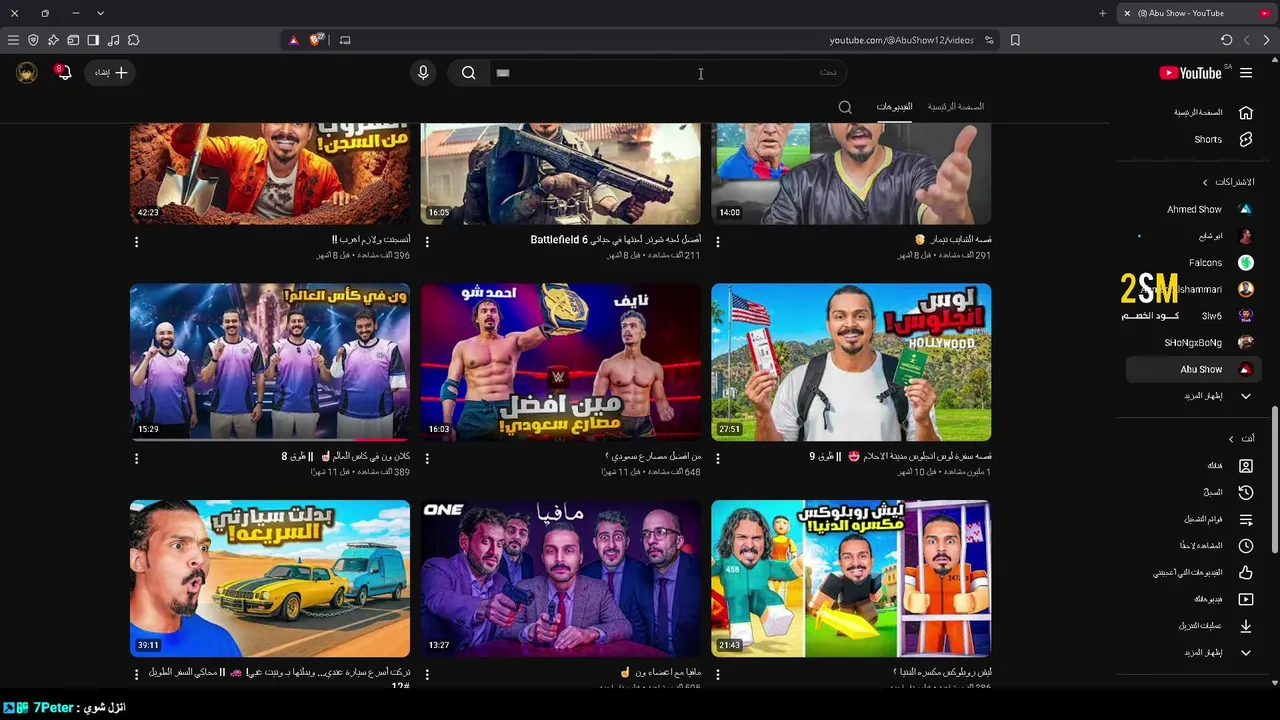Viewport: 1280px width, 720px height.
Task: Open options menu for Battlefield 6 video
Action: tap(427, 242)
